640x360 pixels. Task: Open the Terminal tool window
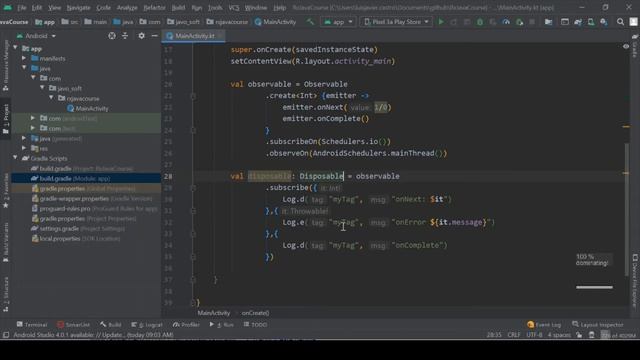click(x=31, y=325)
